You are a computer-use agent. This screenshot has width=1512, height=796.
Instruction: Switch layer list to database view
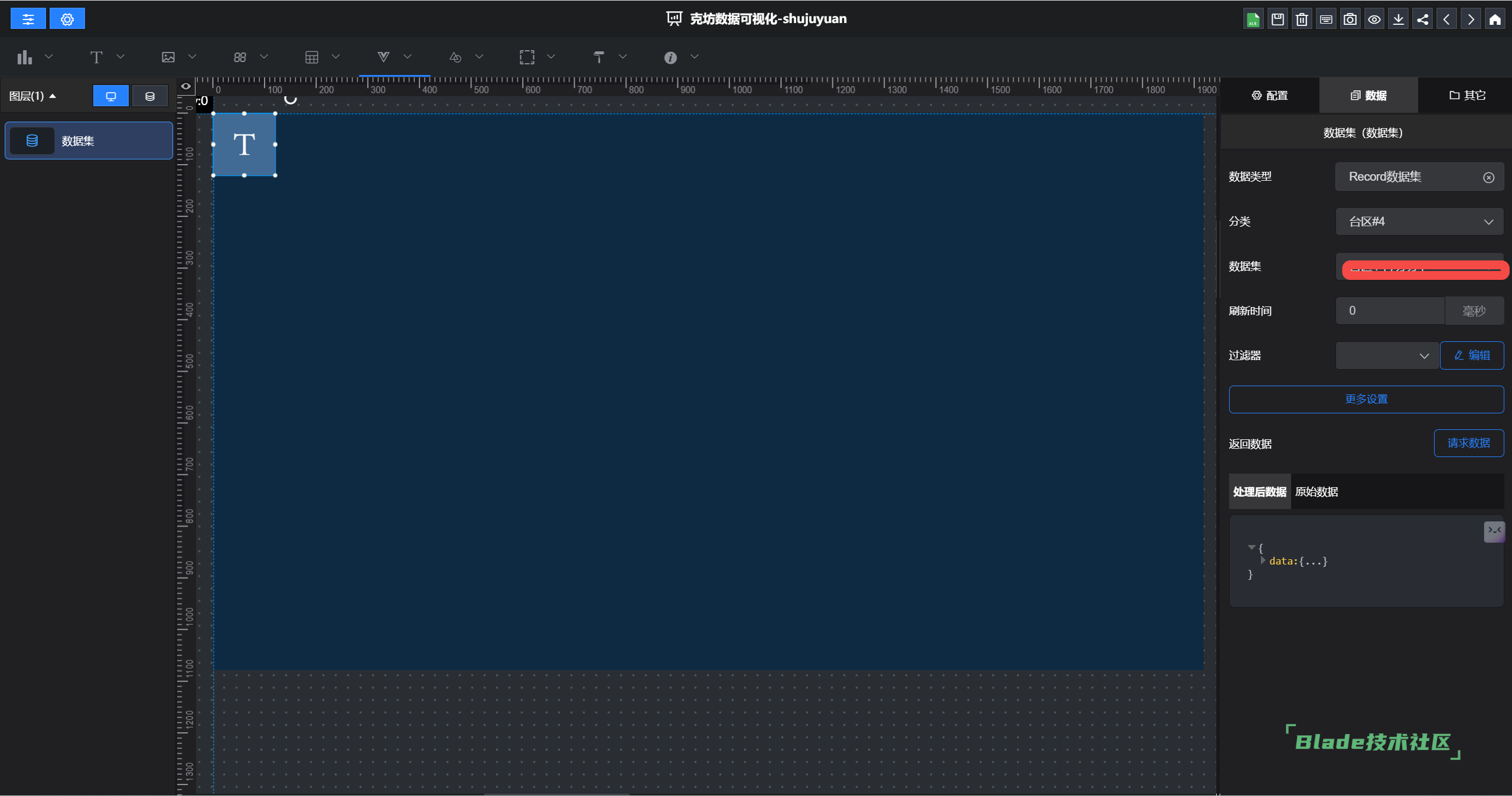(150, 96)
